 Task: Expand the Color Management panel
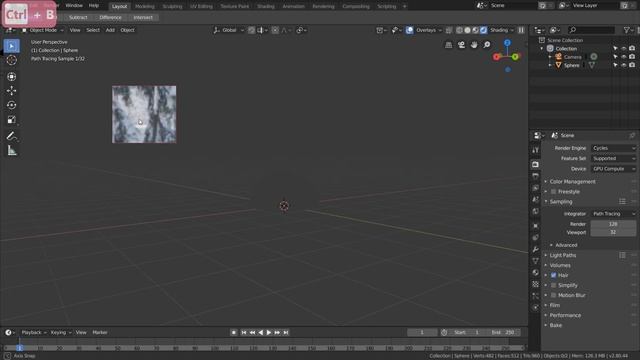point(572,182)
